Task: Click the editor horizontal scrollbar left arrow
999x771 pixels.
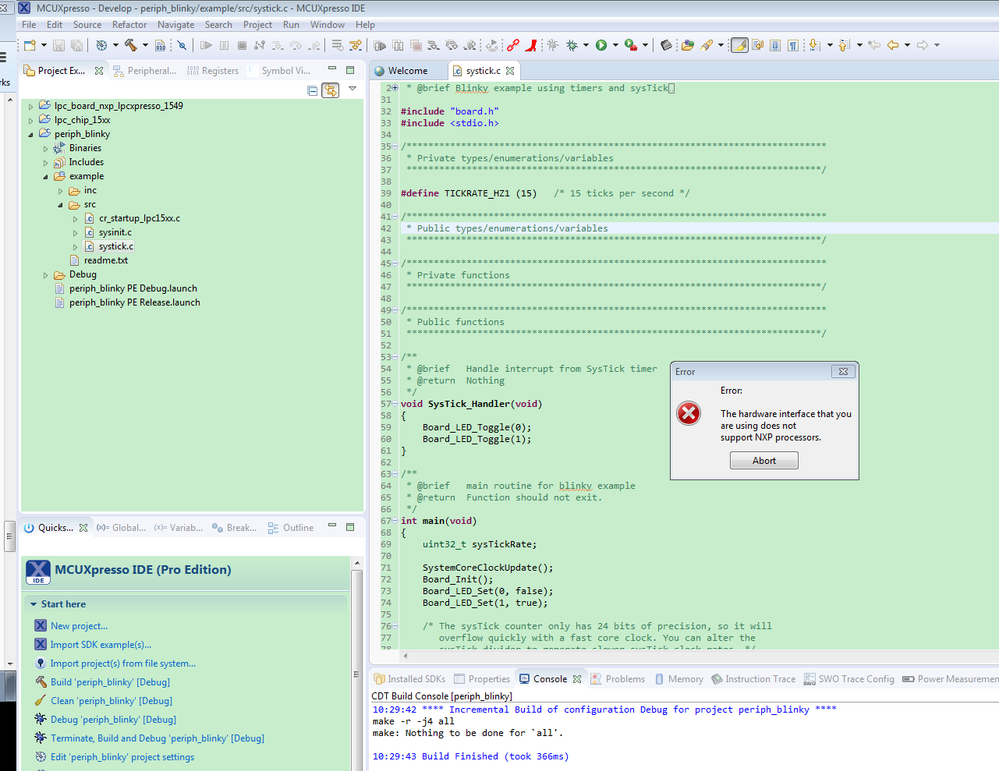Action: [x=406, y=655]
